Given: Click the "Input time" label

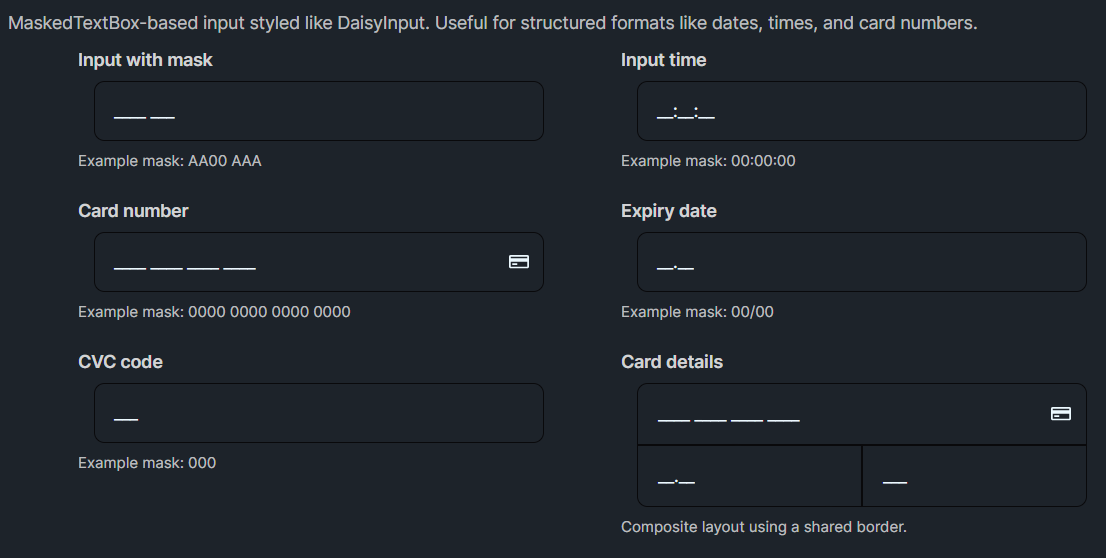Looking at the screenshot, I should click(663, 60).
